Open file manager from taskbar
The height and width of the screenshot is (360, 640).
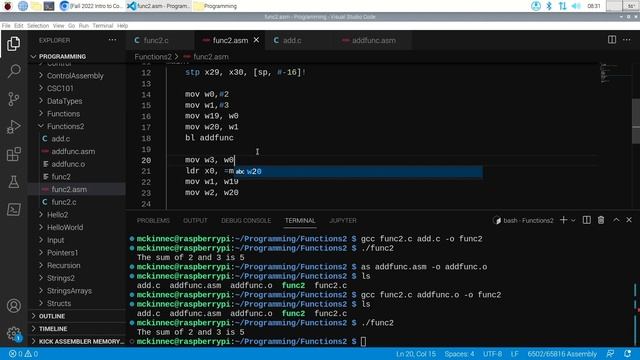tap(36, 6)
